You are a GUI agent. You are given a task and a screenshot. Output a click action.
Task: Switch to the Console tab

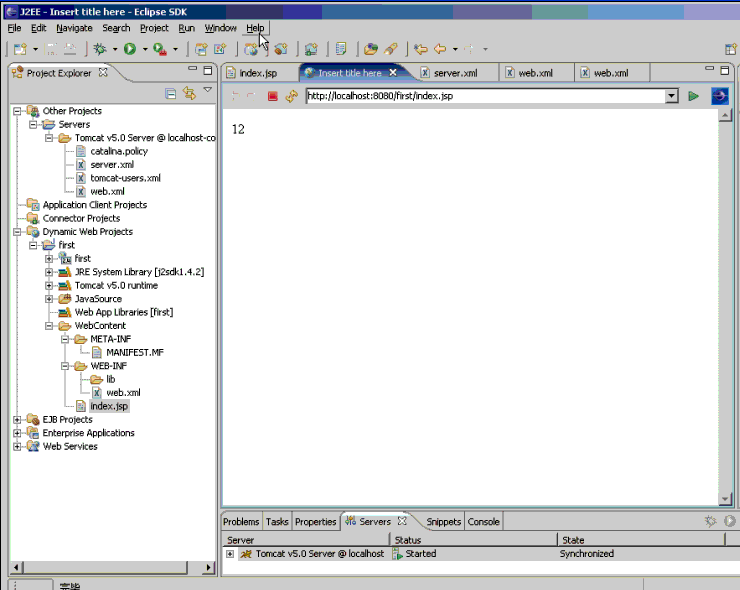coord(483,522)
